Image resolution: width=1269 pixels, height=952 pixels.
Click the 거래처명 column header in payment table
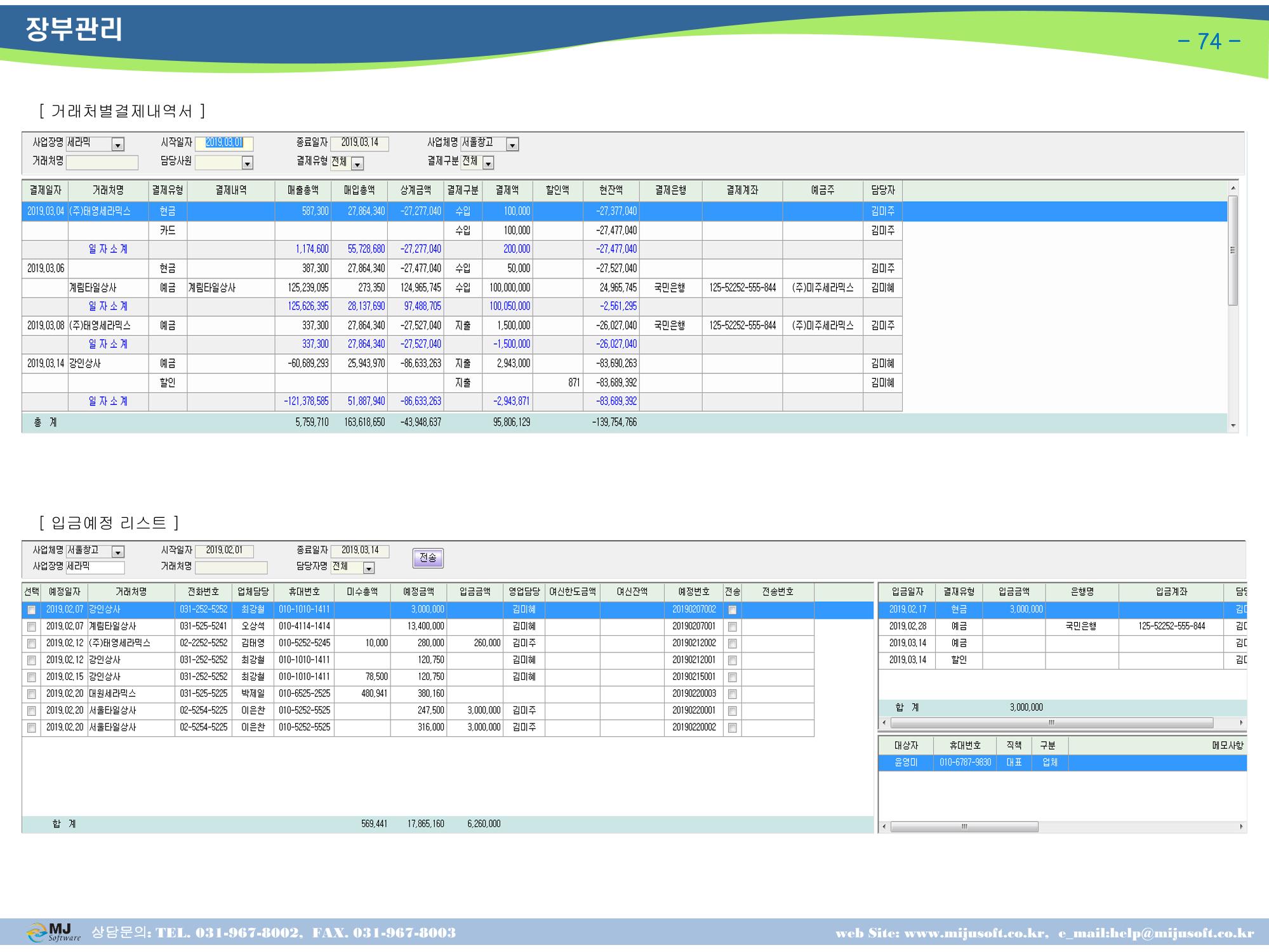tap(109, 190)
